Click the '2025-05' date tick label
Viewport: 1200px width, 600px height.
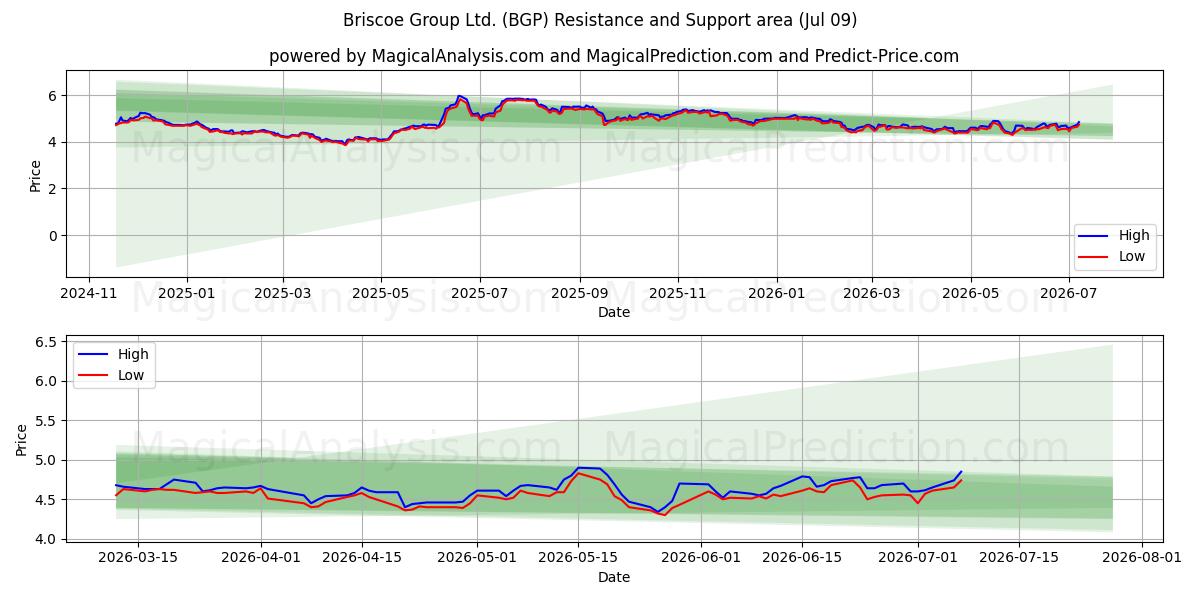pyautogui.click(x=381, y=293)
